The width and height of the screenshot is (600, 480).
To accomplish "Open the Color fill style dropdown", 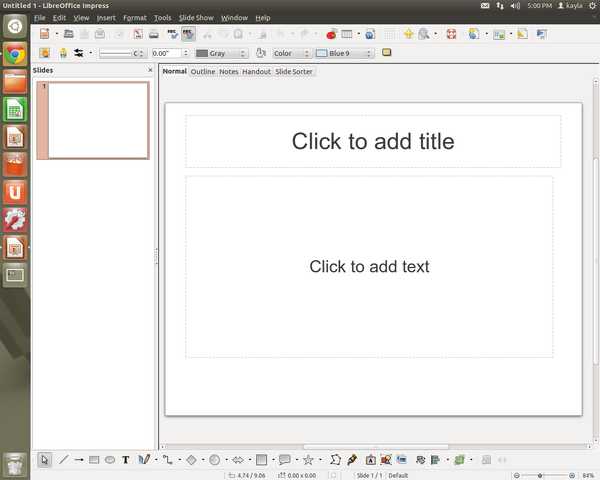I will (292, 53).
